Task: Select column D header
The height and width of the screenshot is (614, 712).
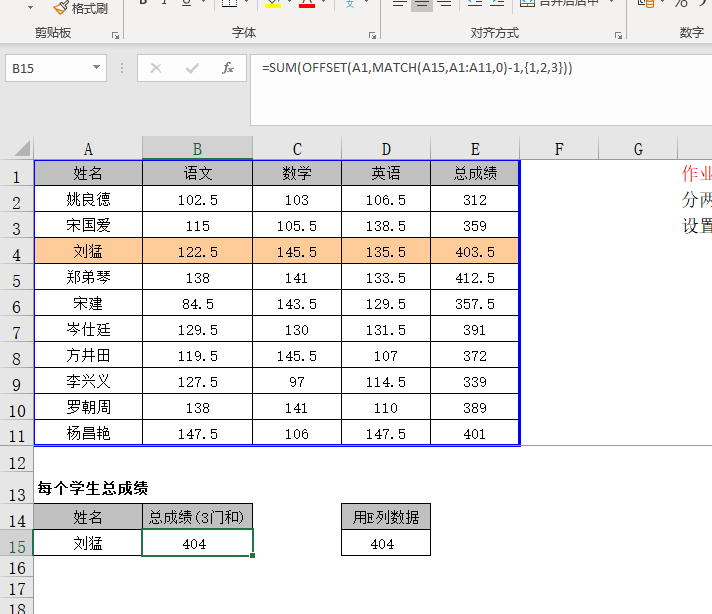Action: (386, 149)
